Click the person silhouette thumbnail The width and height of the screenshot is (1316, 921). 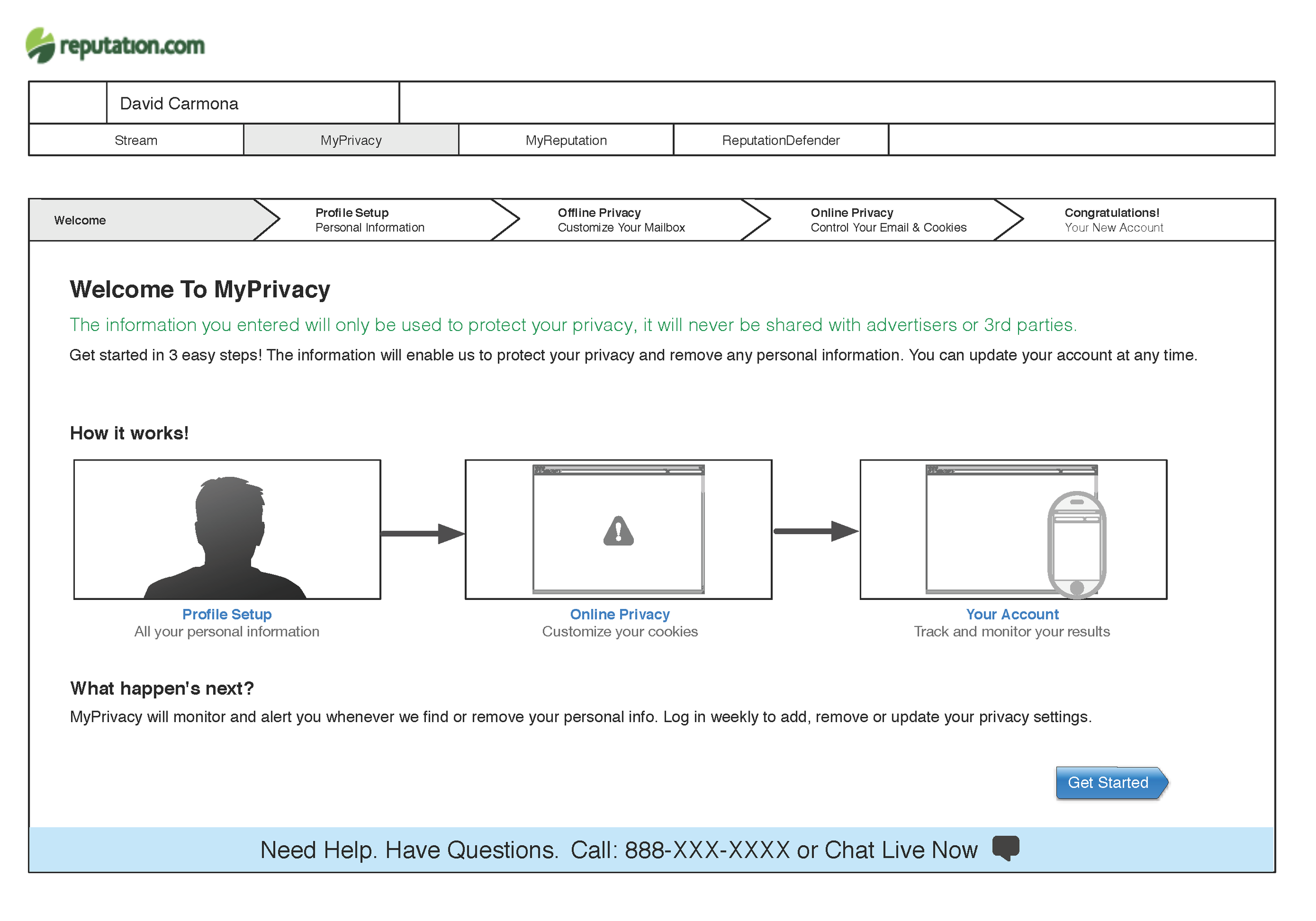227,529
